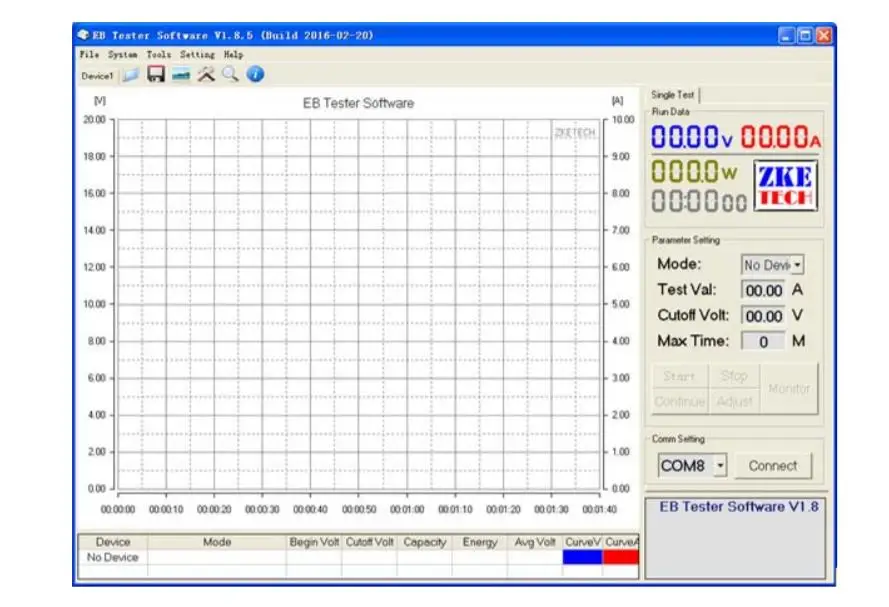The image size is (889, 607).
Task: Click the Connect button
Action: pyautogui.click(x=773, y=466)
